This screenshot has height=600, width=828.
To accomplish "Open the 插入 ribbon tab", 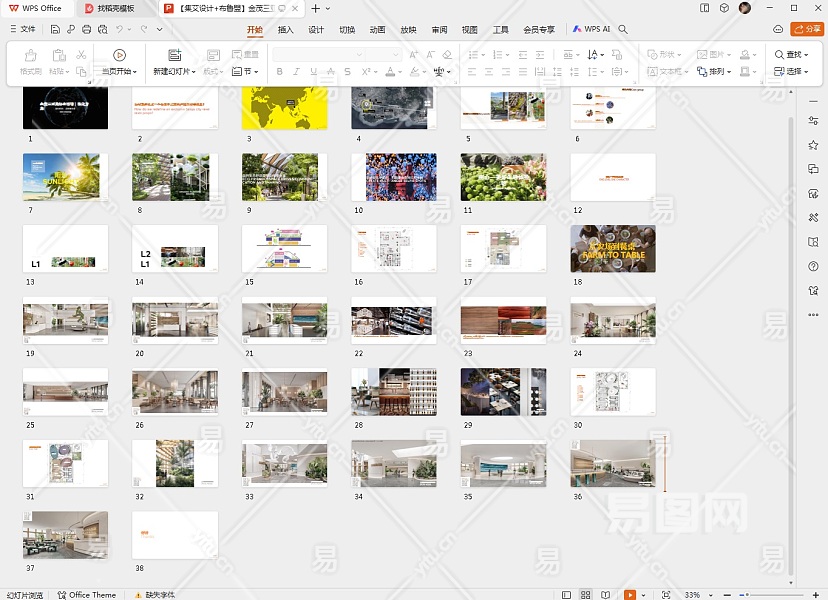I will (x=286, y=30).
